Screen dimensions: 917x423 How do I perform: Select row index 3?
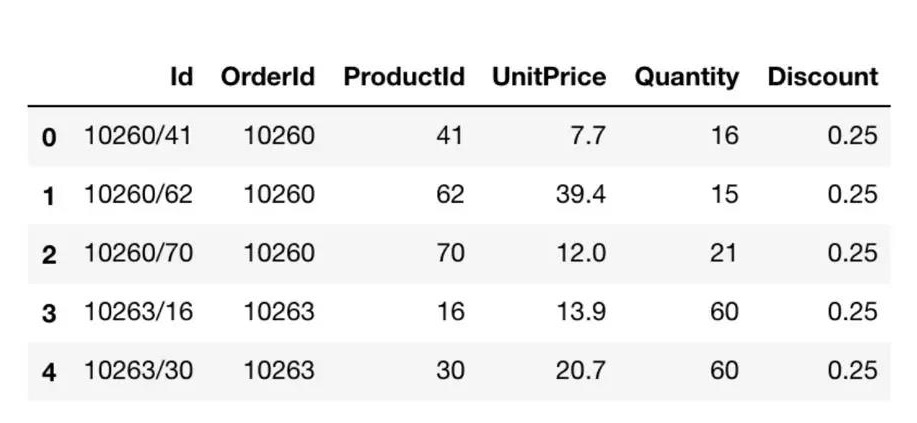[49, 314]
